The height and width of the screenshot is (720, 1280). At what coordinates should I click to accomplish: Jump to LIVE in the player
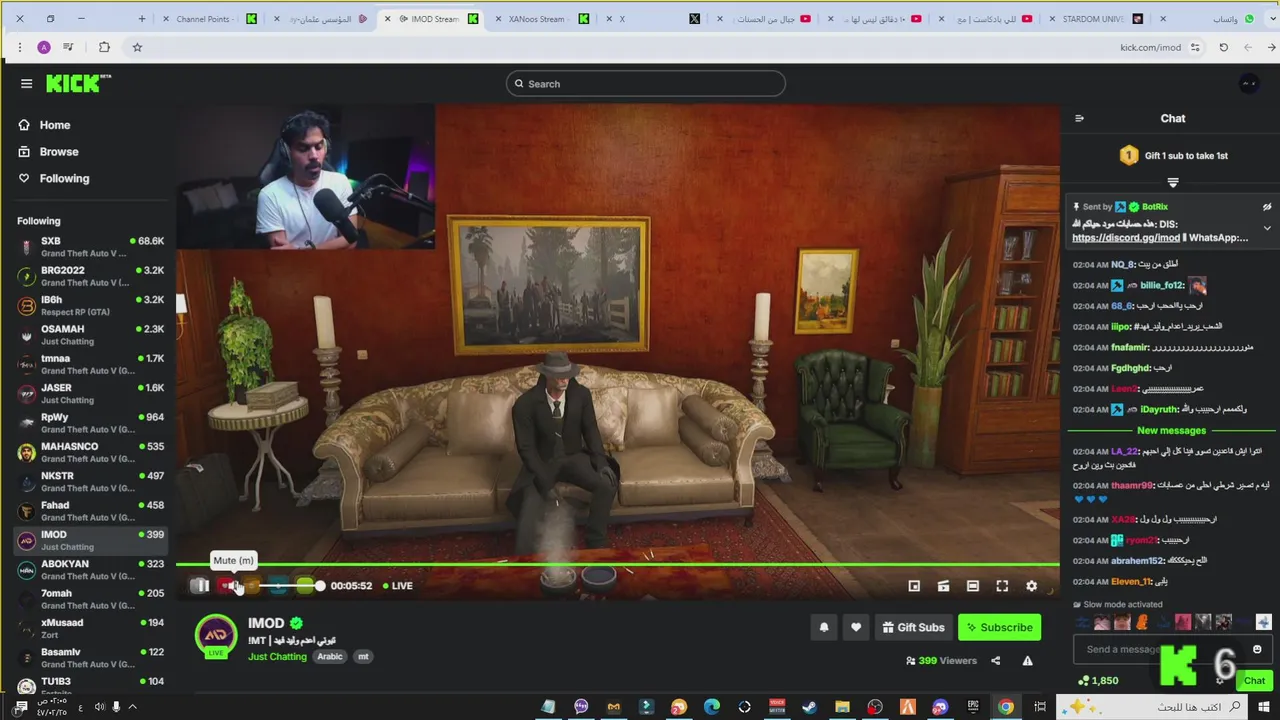[398, 586]
